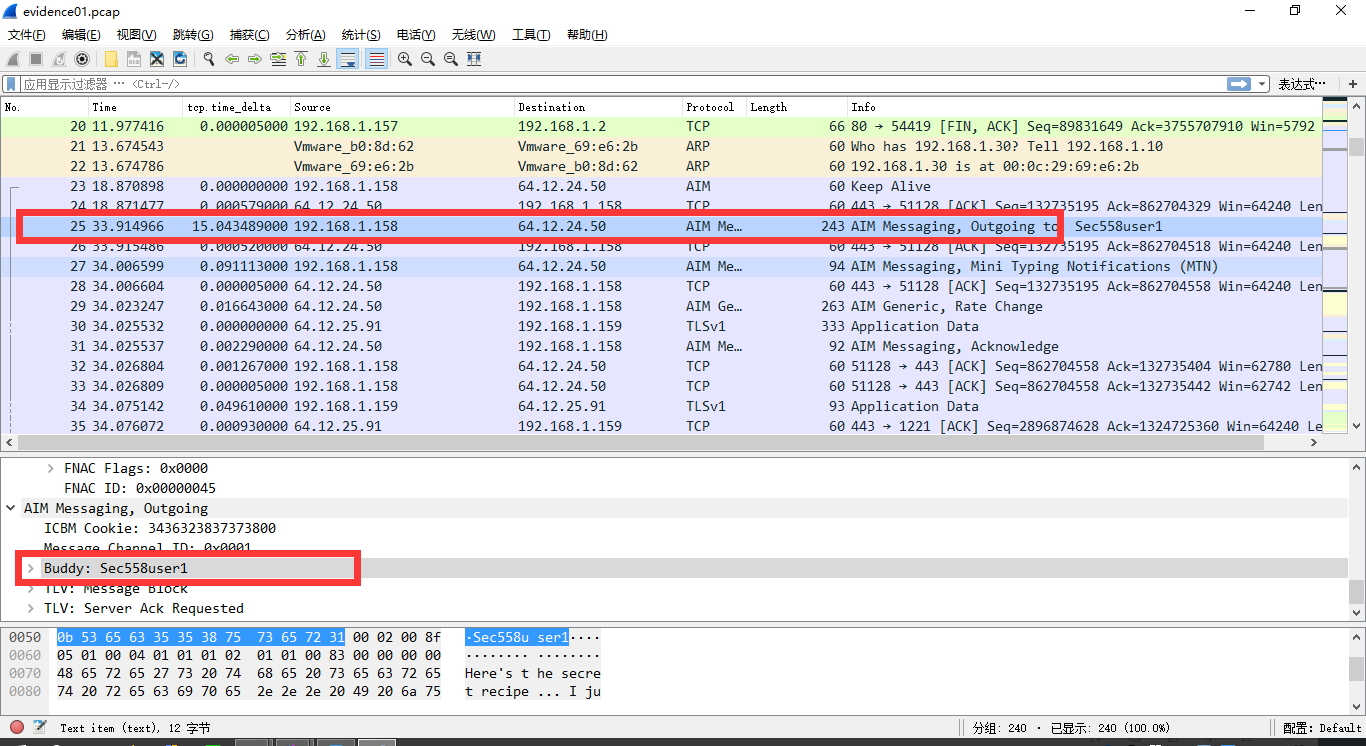
Task: Open the 编辑 (Edit) menu
Action: click(x=81, y=35)
